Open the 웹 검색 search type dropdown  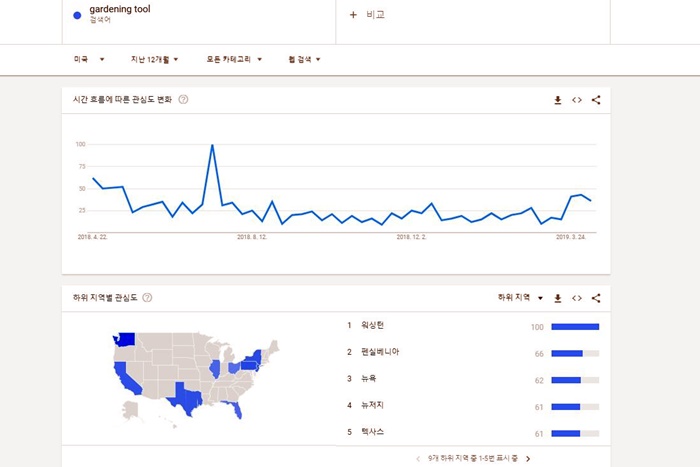[304, 59]
